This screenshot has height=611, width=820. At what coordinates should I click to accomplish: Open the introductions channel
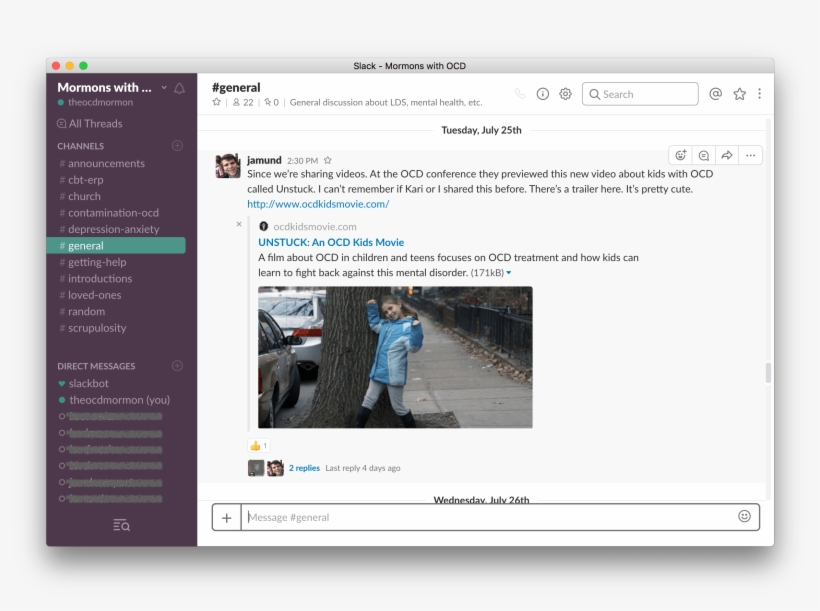point(100,278)
